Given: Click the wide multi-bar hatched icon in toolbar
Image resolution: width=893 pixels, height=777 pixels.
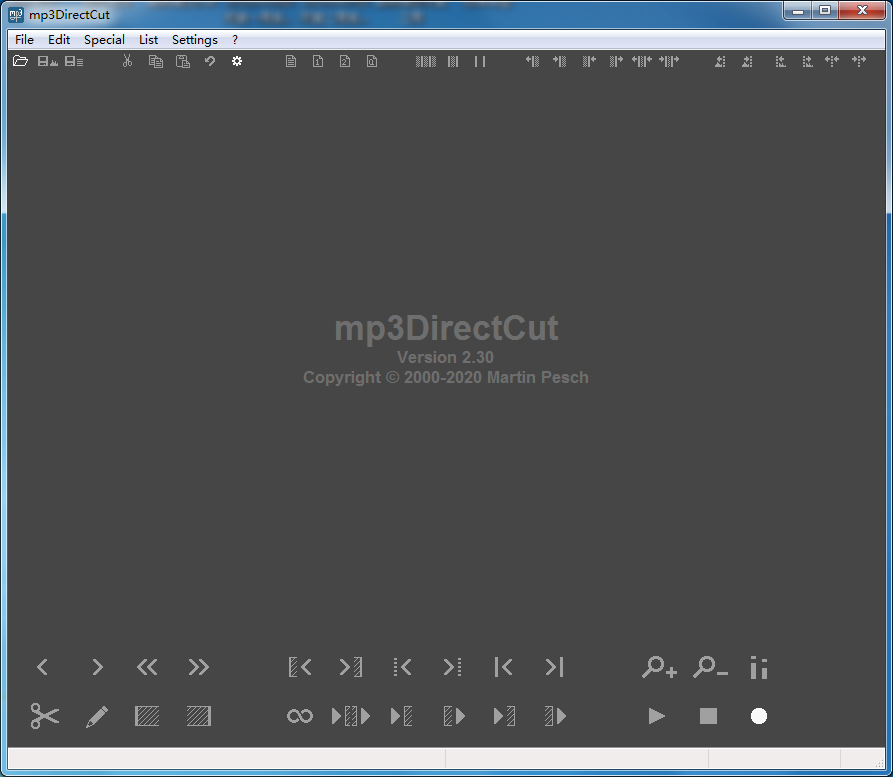Looking at the screenshot, I should [x=425, y=61].
